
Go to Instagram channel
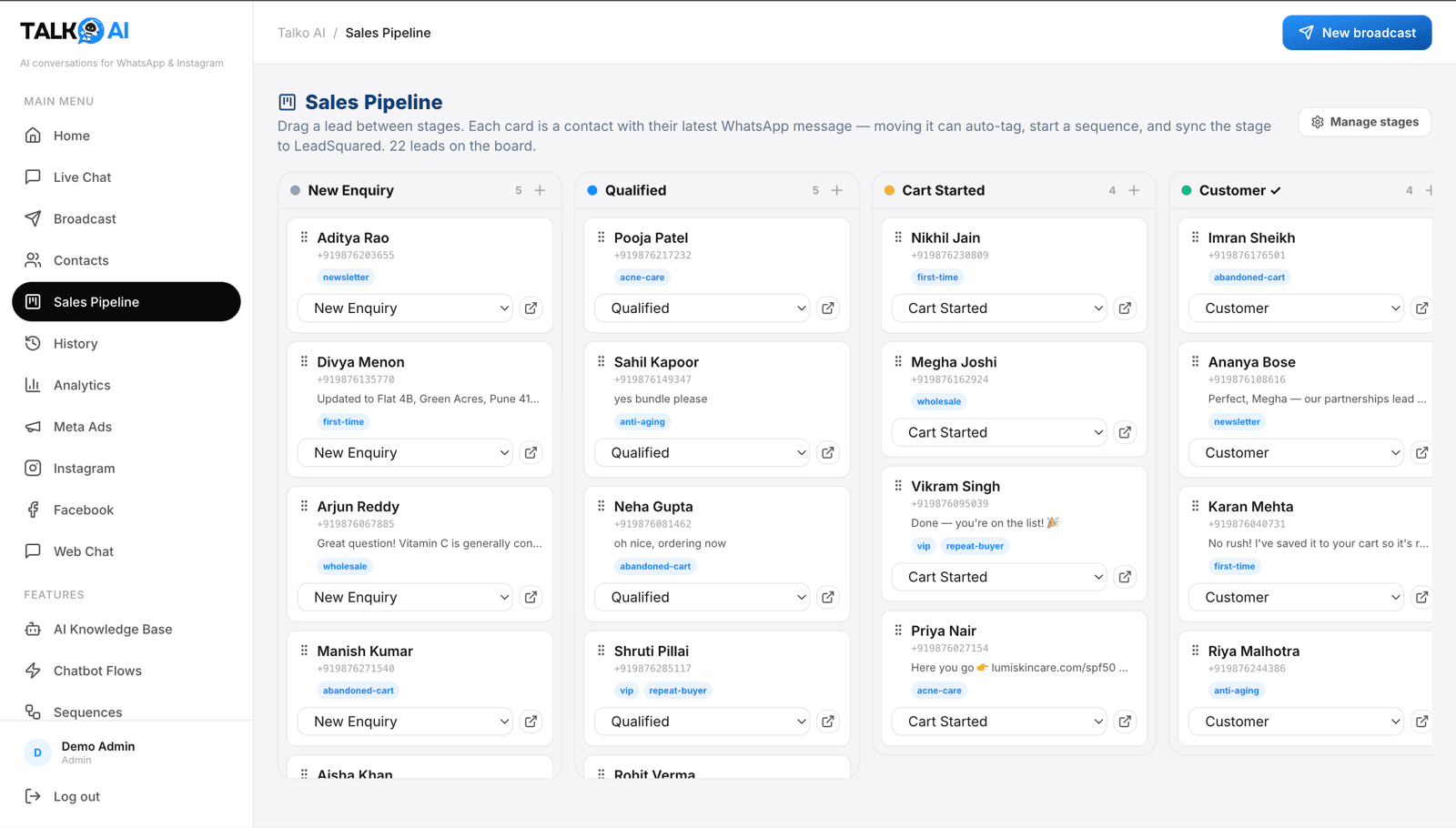[x=126, y=469]
